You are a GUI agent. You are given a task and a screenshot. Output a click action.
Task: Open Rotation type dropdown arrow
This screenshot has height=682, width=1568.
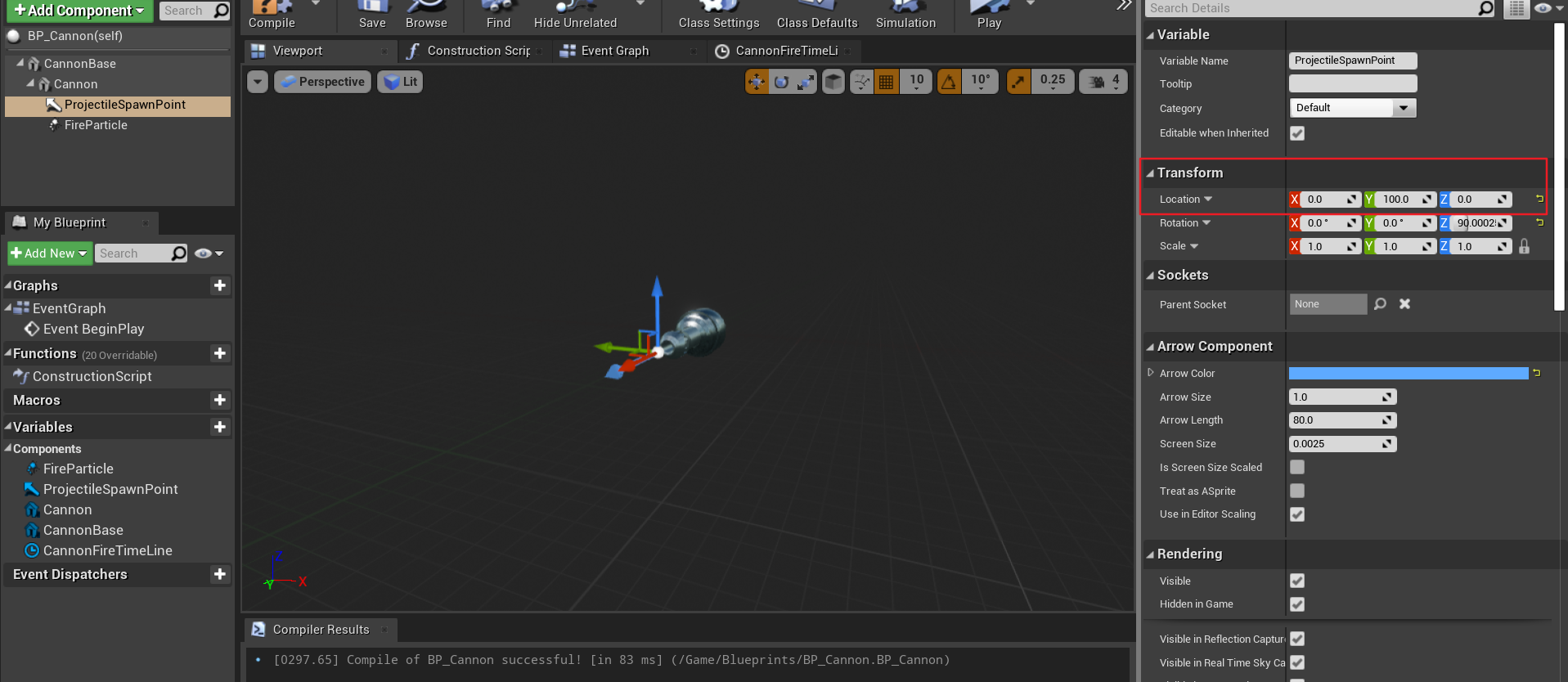click(1206, 222)
